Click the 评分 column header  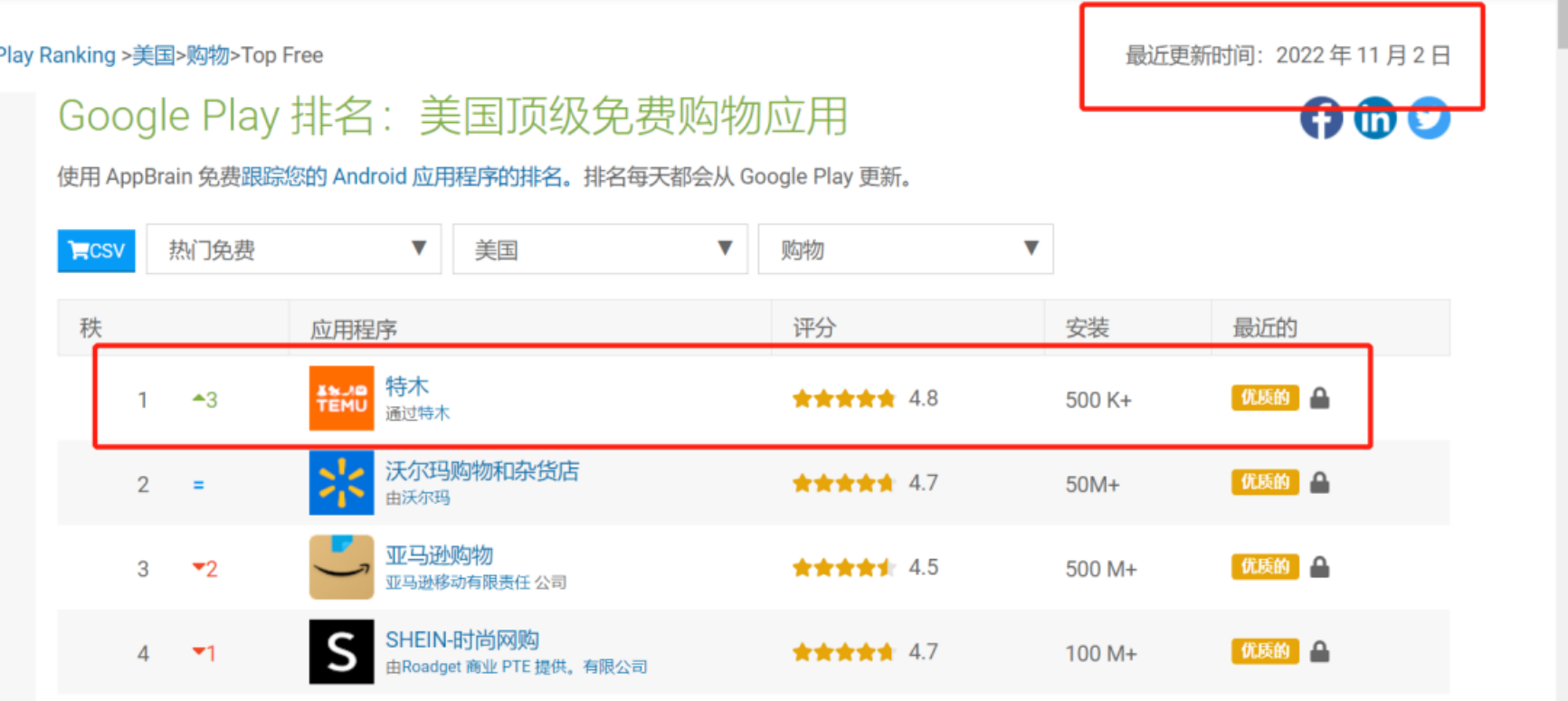point(814,328)
